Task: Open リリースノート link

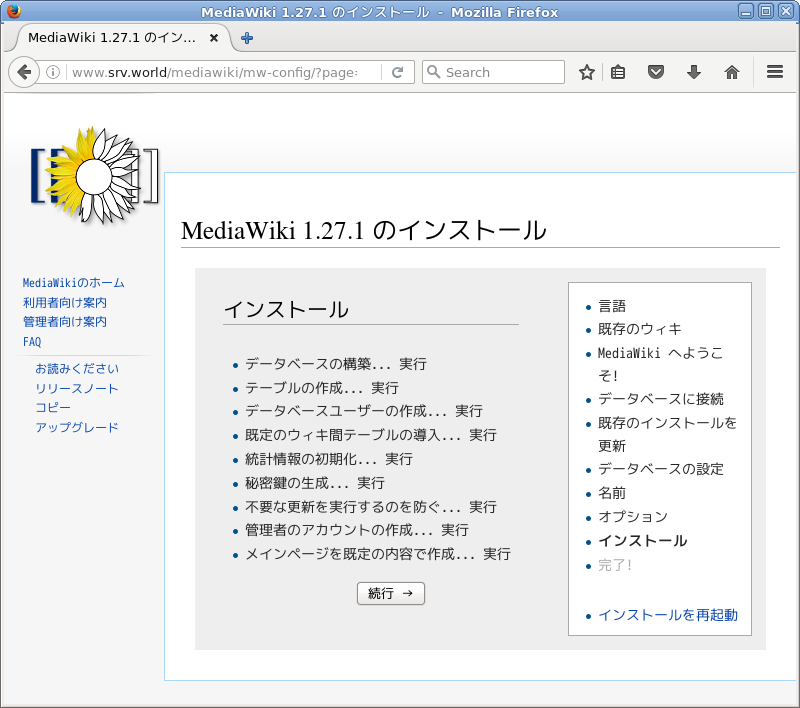Action: click(x=77, y=388)
